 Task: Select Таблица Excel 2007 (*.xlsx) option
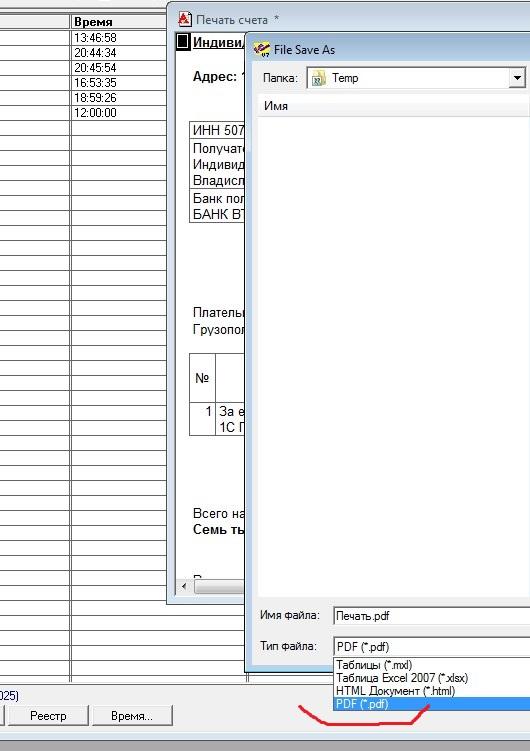click(x=402, y=678)
